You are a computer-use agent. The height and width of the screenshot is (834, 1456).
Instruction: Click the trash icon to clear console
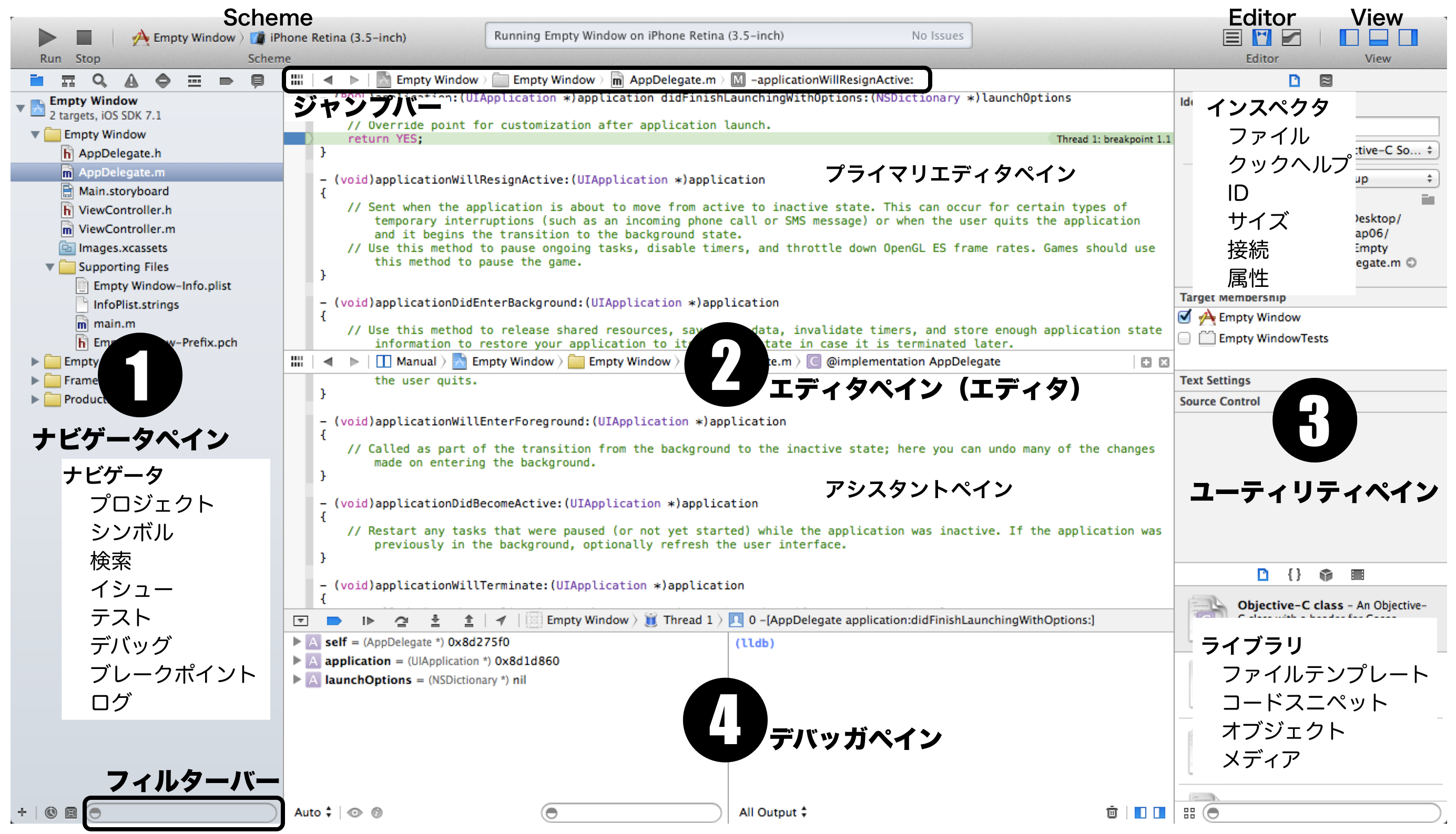click(1112, 812)
